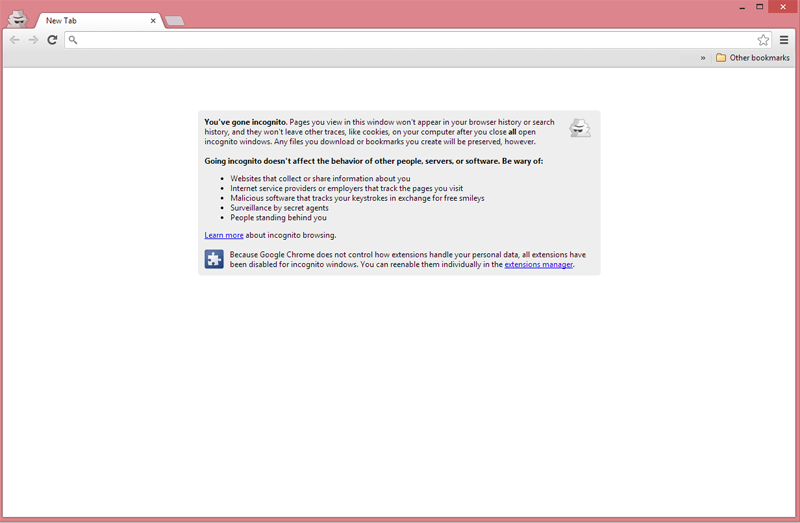This screenshot has height=523, width=800.
Task: Click the magnifier icon in address bar
Action: point(73,40)
